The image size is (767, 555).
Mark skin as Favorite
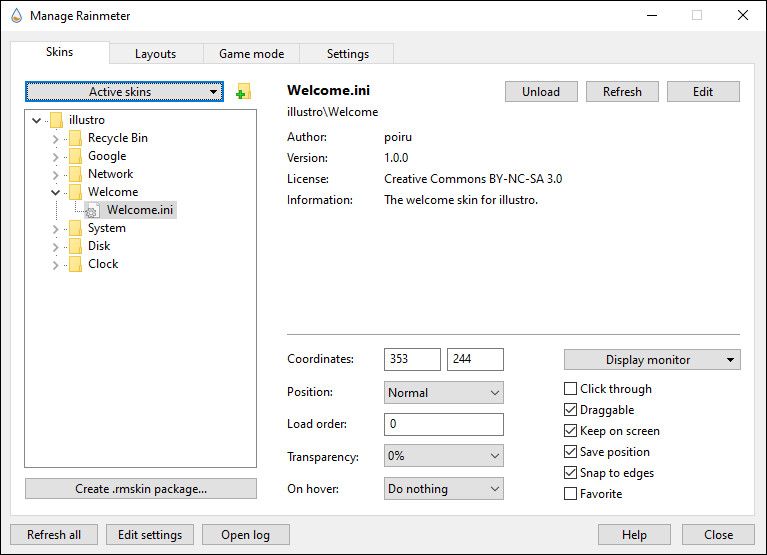pos(570,494)
